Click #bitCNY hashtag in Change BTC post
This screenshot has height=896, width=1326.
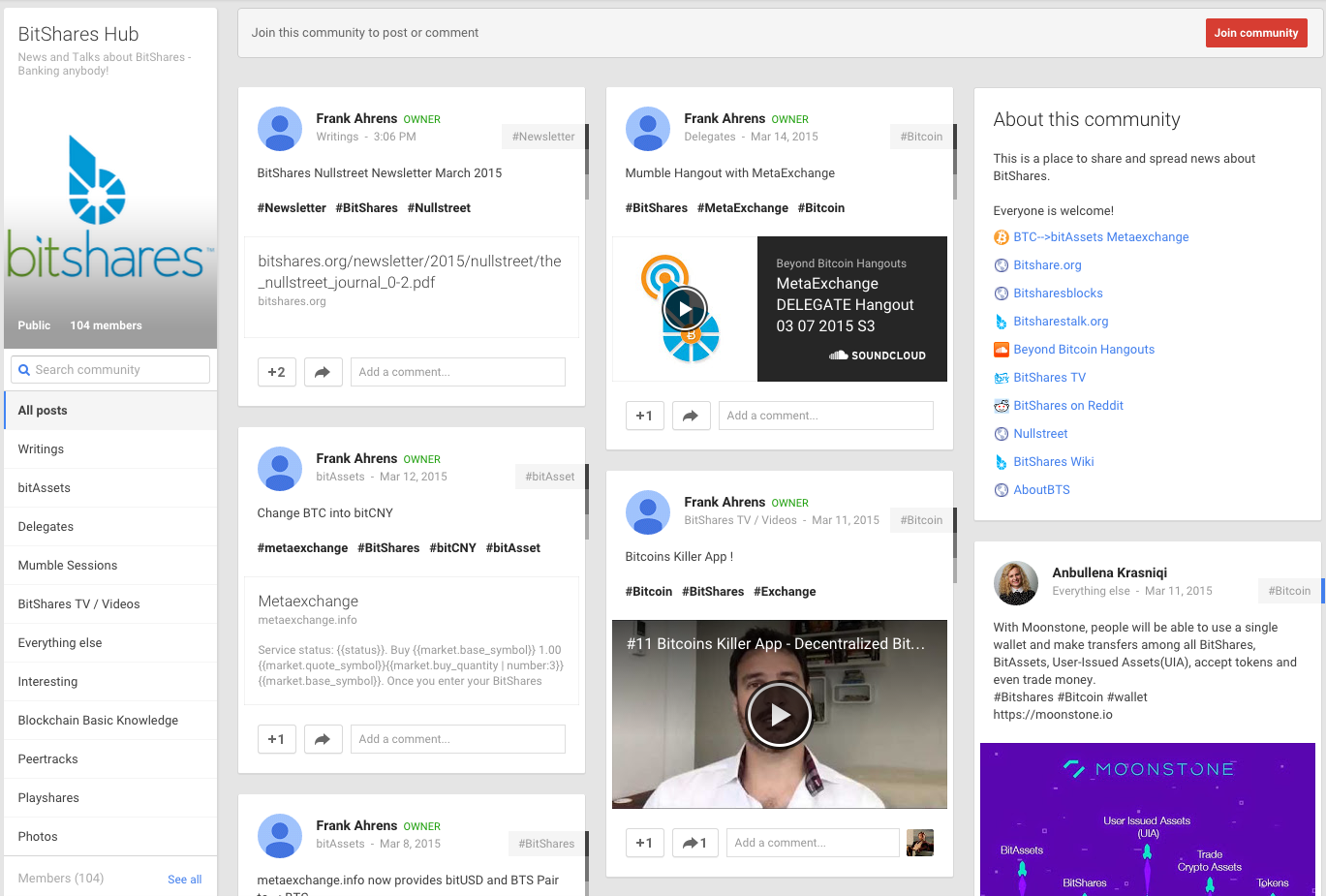tap(452, 548)
